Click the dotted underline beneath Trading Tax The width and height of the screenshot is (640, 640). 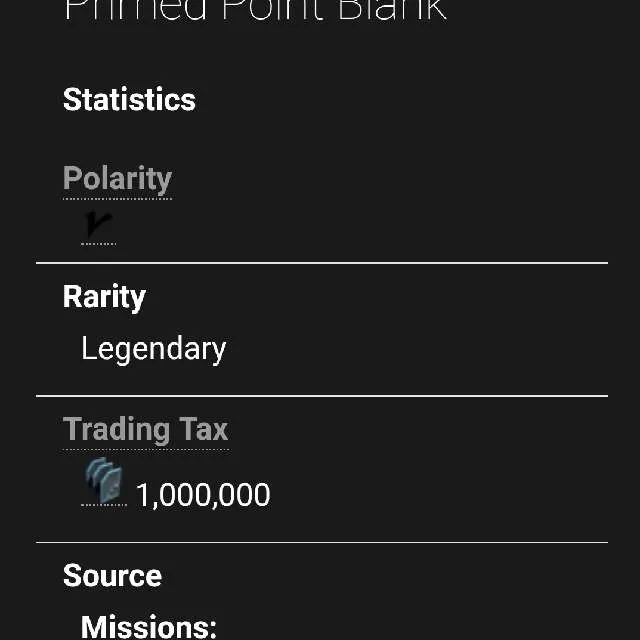[145, 449]
